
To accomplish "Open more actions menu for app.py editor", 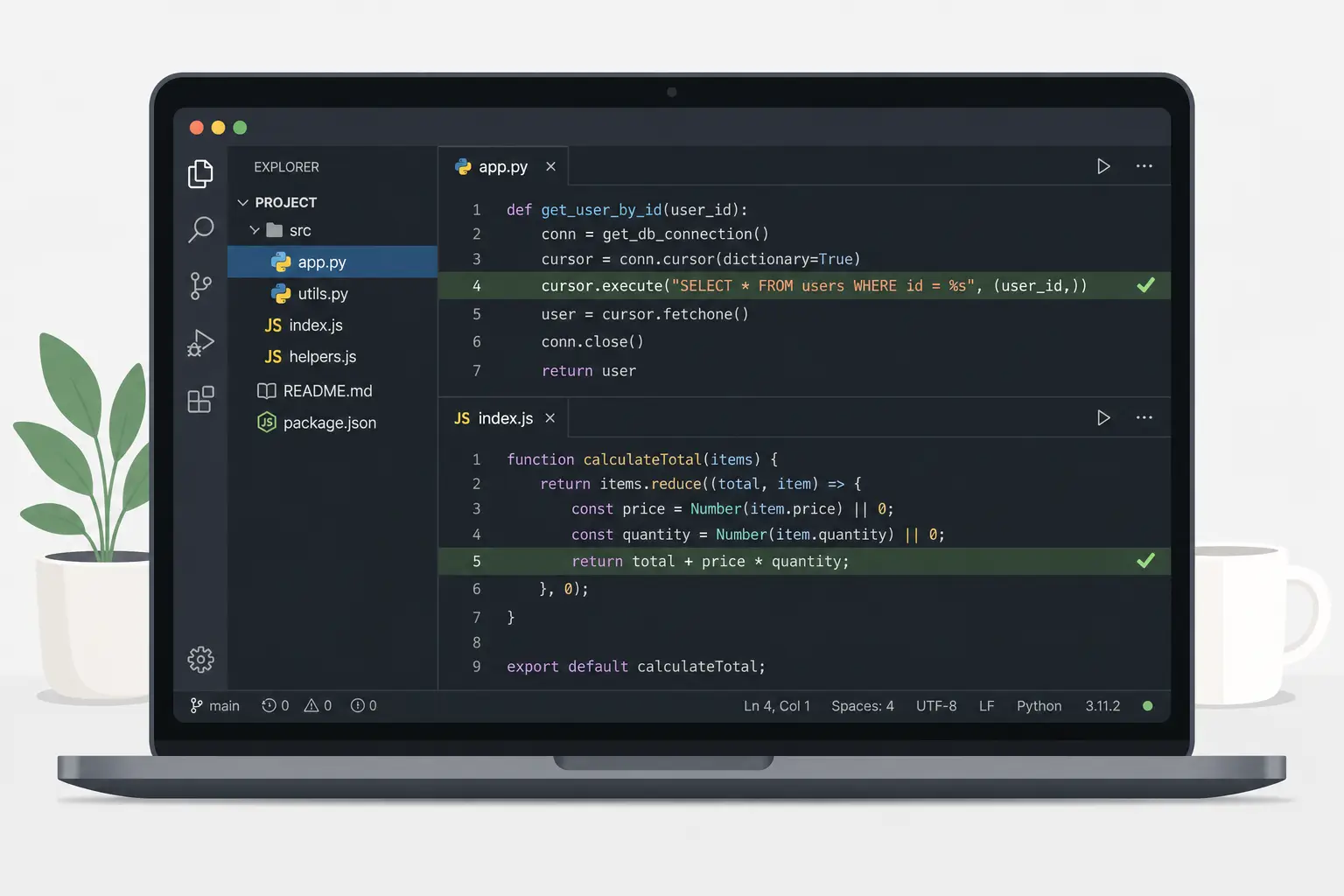I will coord(1144,166).
